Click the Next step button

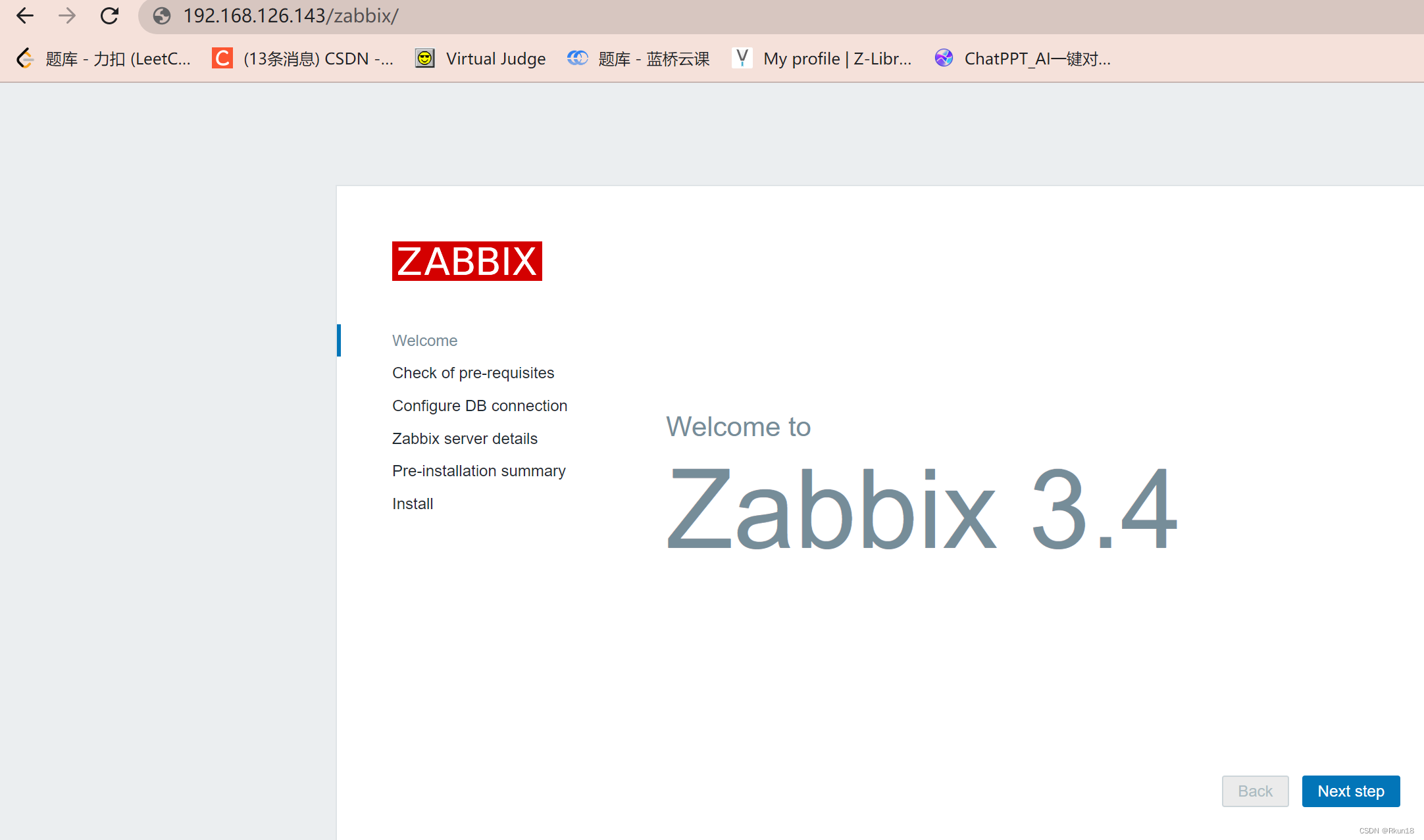coord(1351,791)
